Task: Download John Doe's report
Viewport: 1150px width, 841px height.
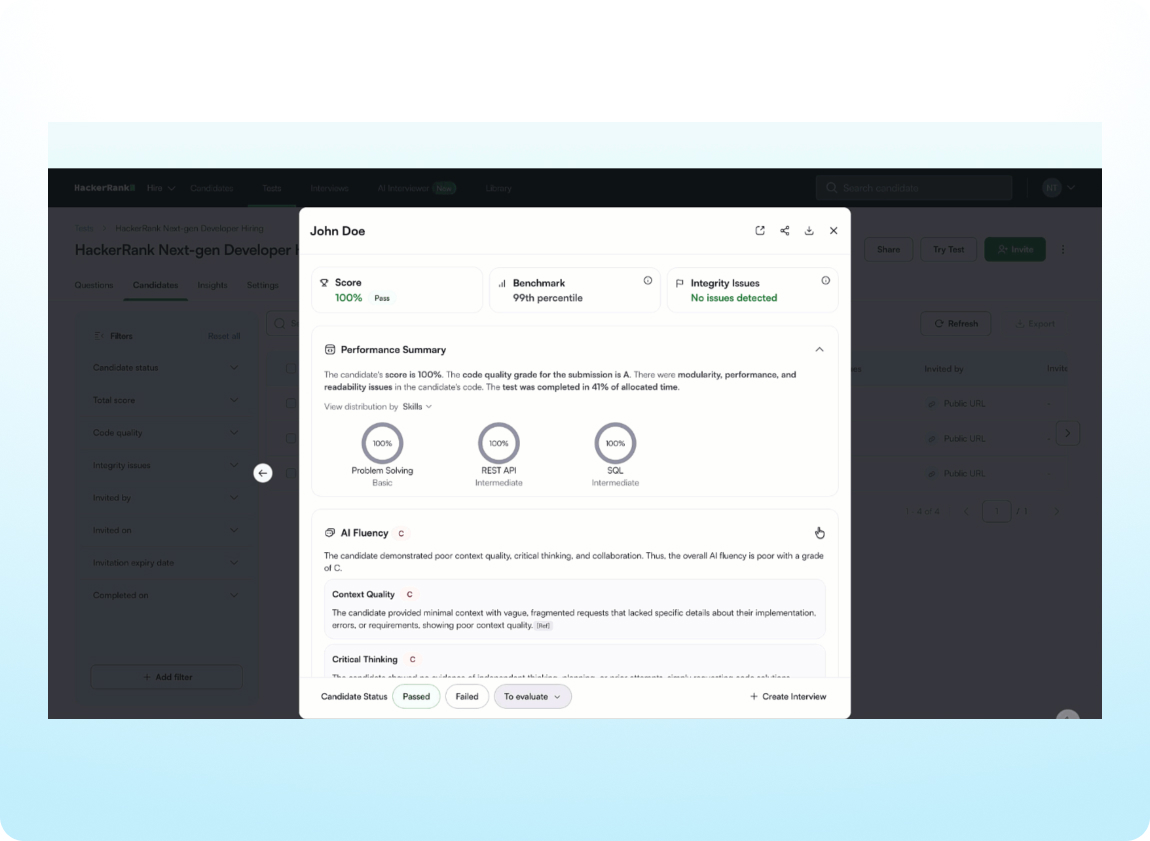Action: (x=809, y=230)
